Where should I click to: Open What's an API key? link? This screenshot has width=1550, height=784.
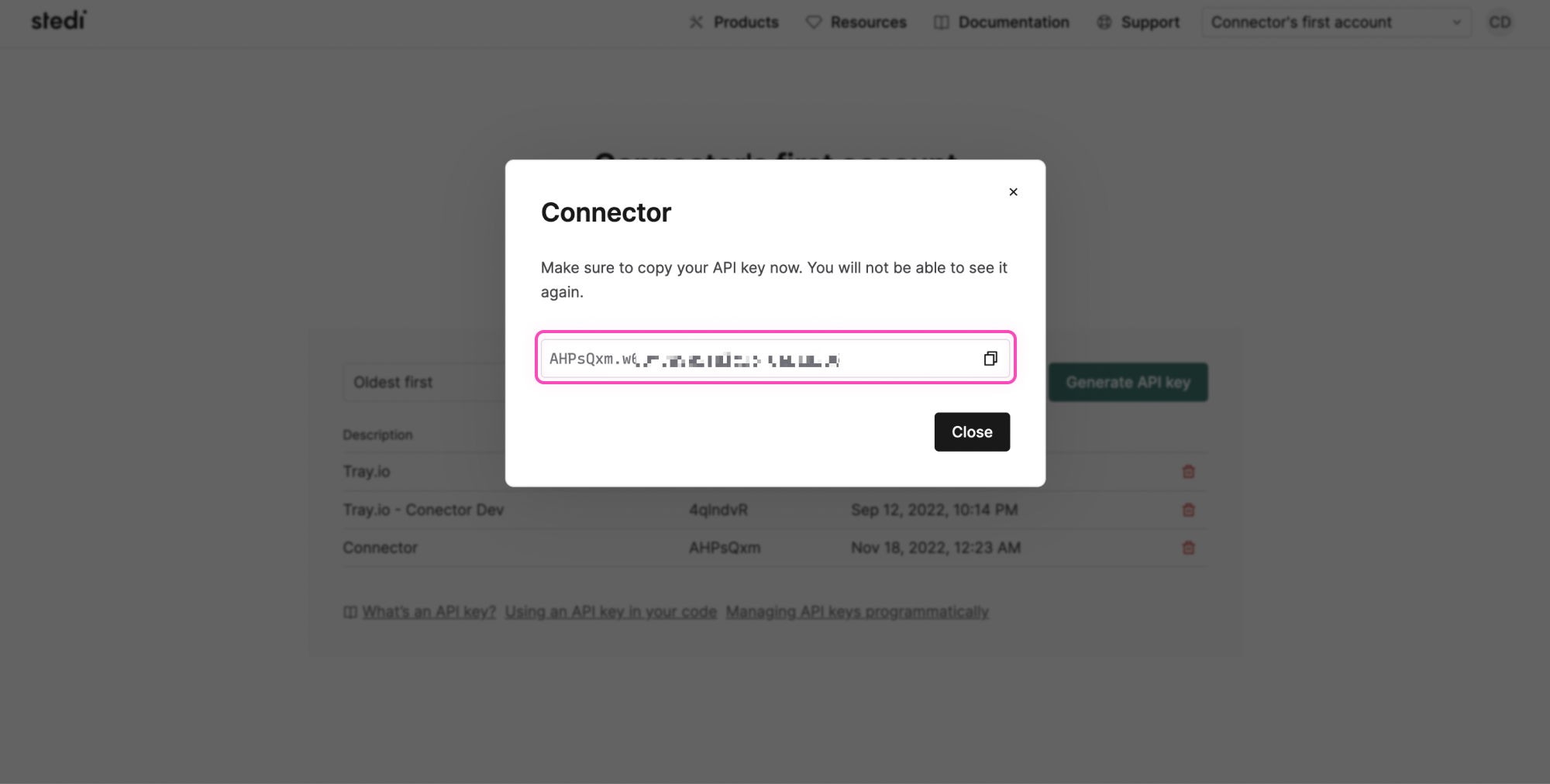point(428,612)
